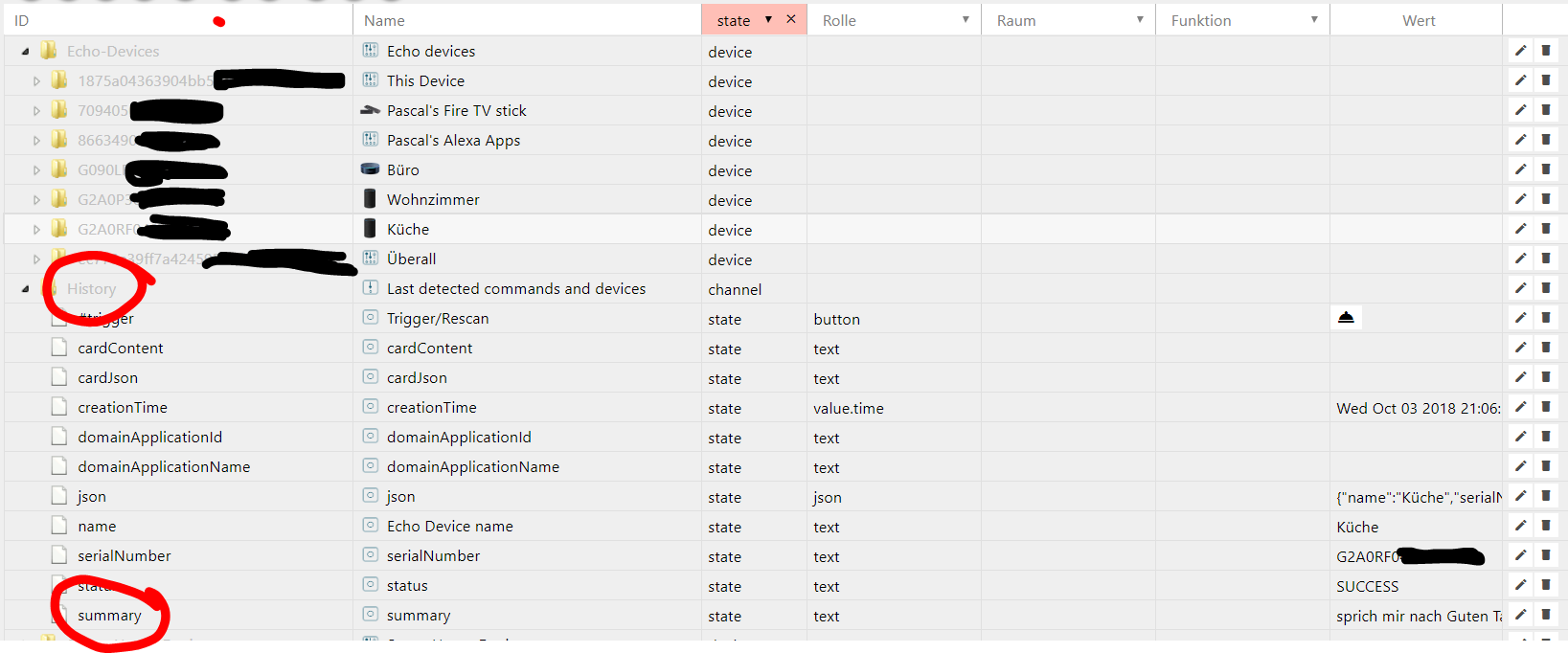Expand the folder beginning with 709405
Image resolution: width=1568 pixels, height=653 pixels.
(36, 111)
